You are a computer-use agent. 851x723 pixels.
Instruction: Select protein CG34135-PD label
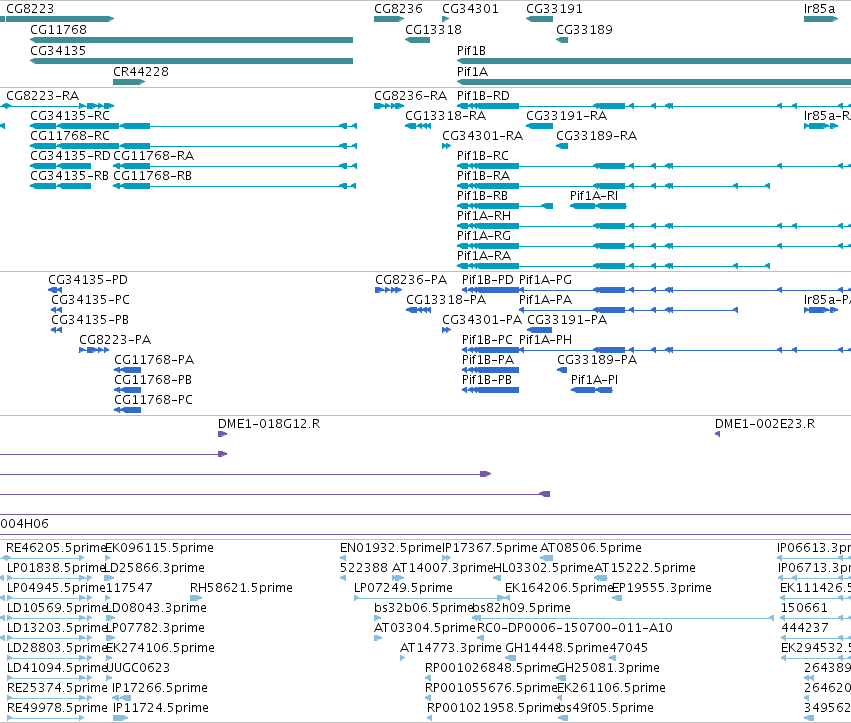click(x=88, y=280)
